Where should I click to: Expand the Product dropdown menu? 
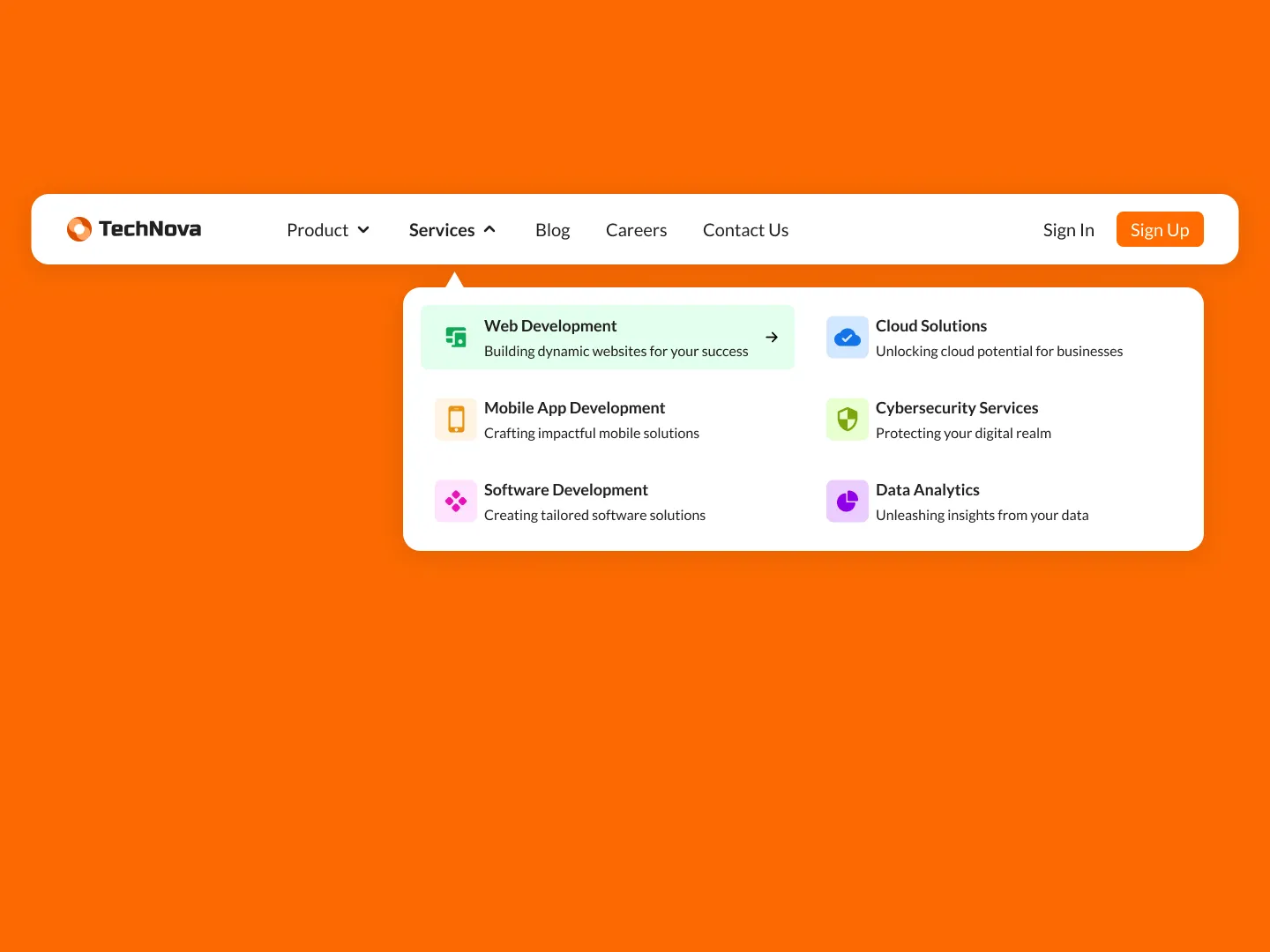[x=328, y=229]
